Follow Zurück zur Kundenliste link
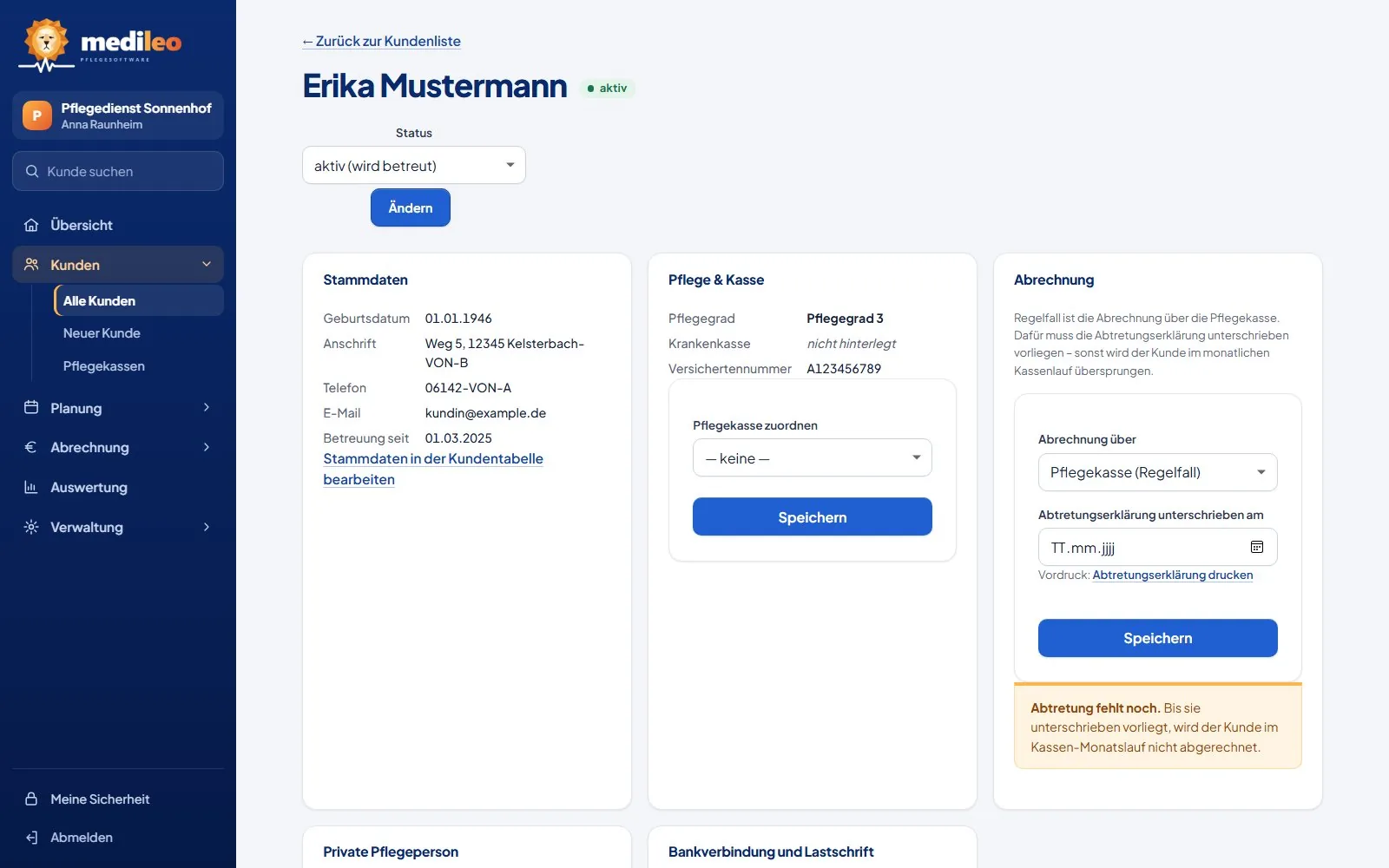 [x=381, y=41]
